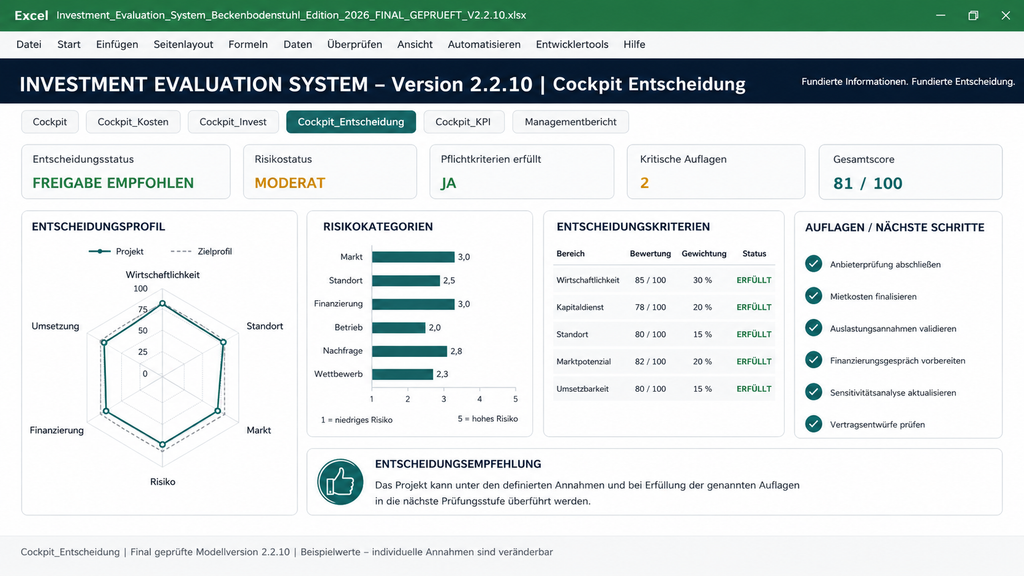Toggle the Finanzierungsgespräch vorbereiten checkmark

813,360
